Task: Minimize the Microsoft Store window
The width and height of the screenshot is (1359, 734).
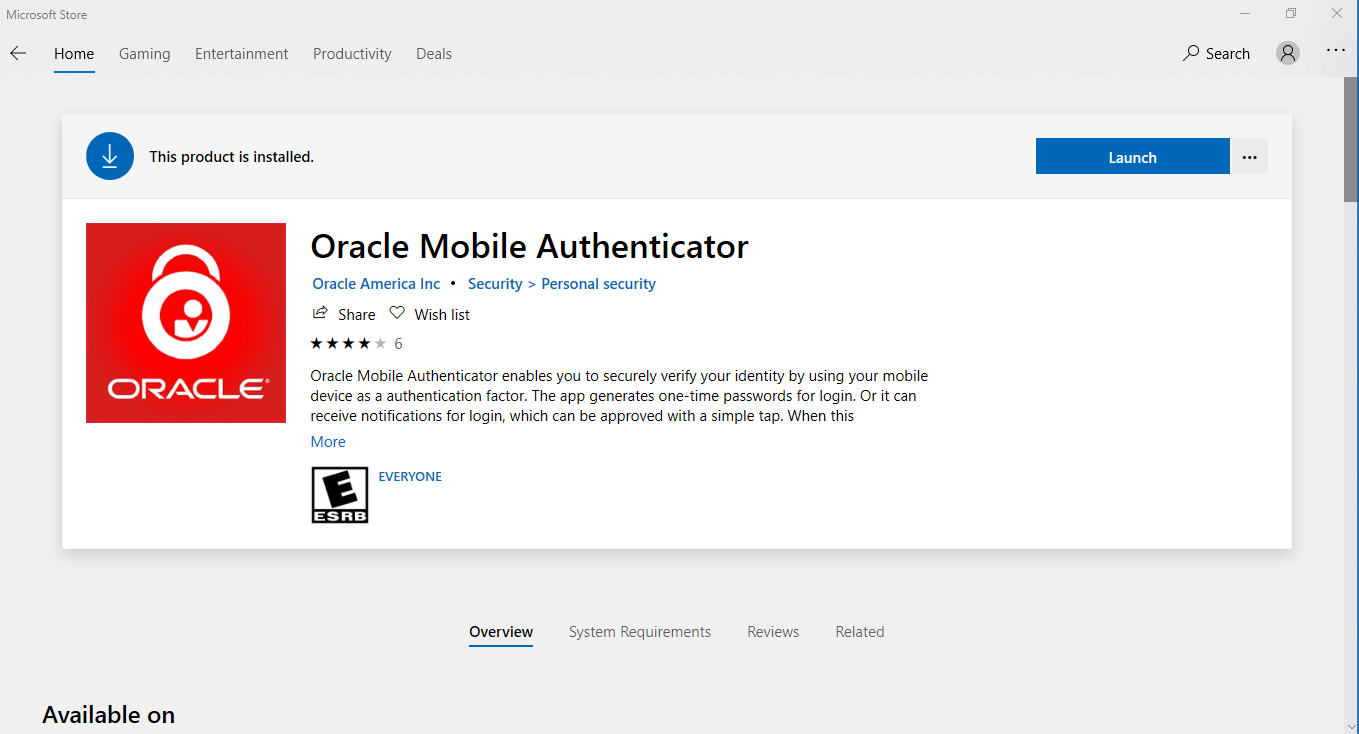Action: pos(1245,14)
